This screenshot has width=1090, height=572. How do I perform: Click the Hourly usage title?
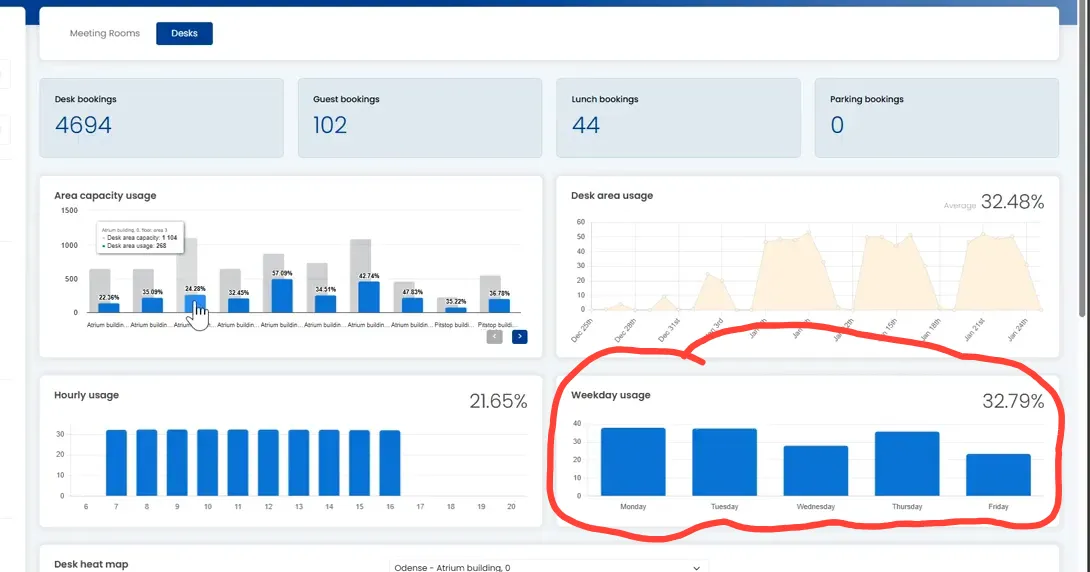pos(86,395)
